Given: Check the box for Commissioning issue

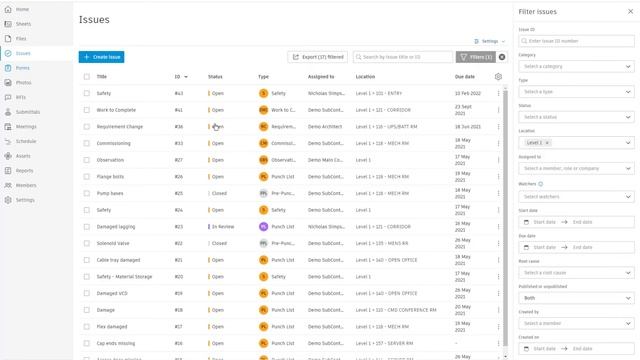Looking at the screenshot, I should pos(87,144).
